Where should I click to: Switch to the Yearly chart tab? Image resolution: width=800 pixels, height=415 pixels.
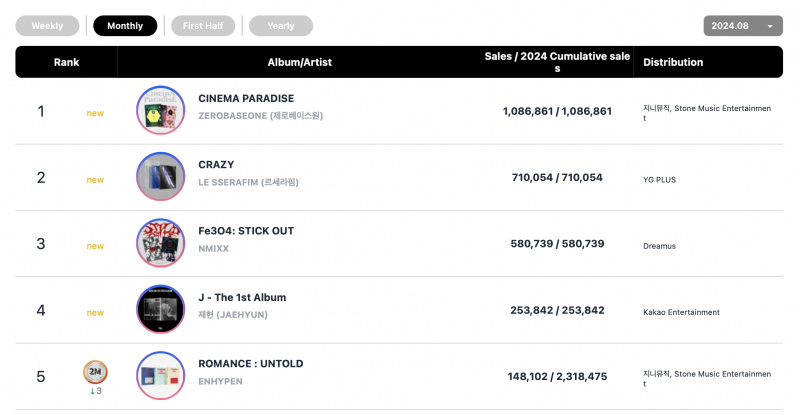coord(281,26)
